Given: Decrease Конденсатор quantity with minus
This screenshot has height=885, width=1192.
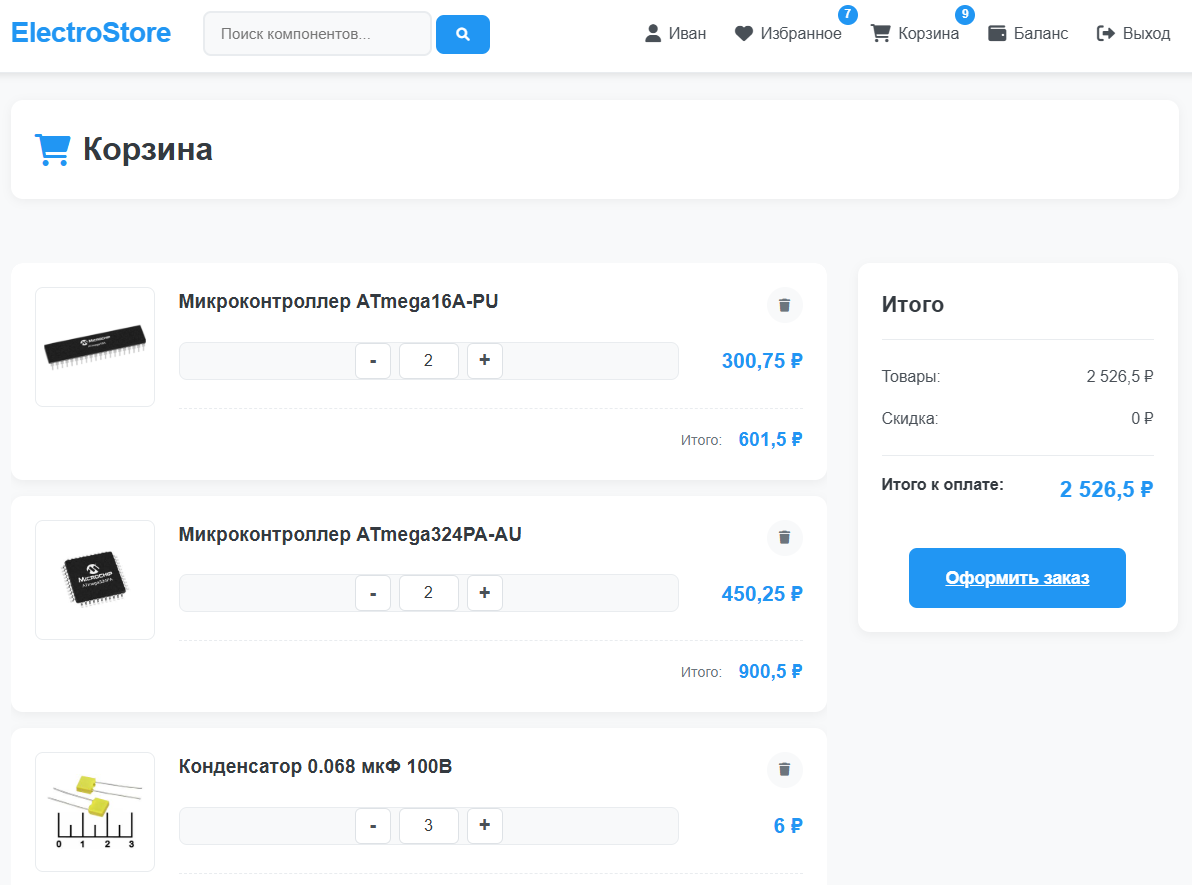Looking at the screenshot, I should pos(372,826).
